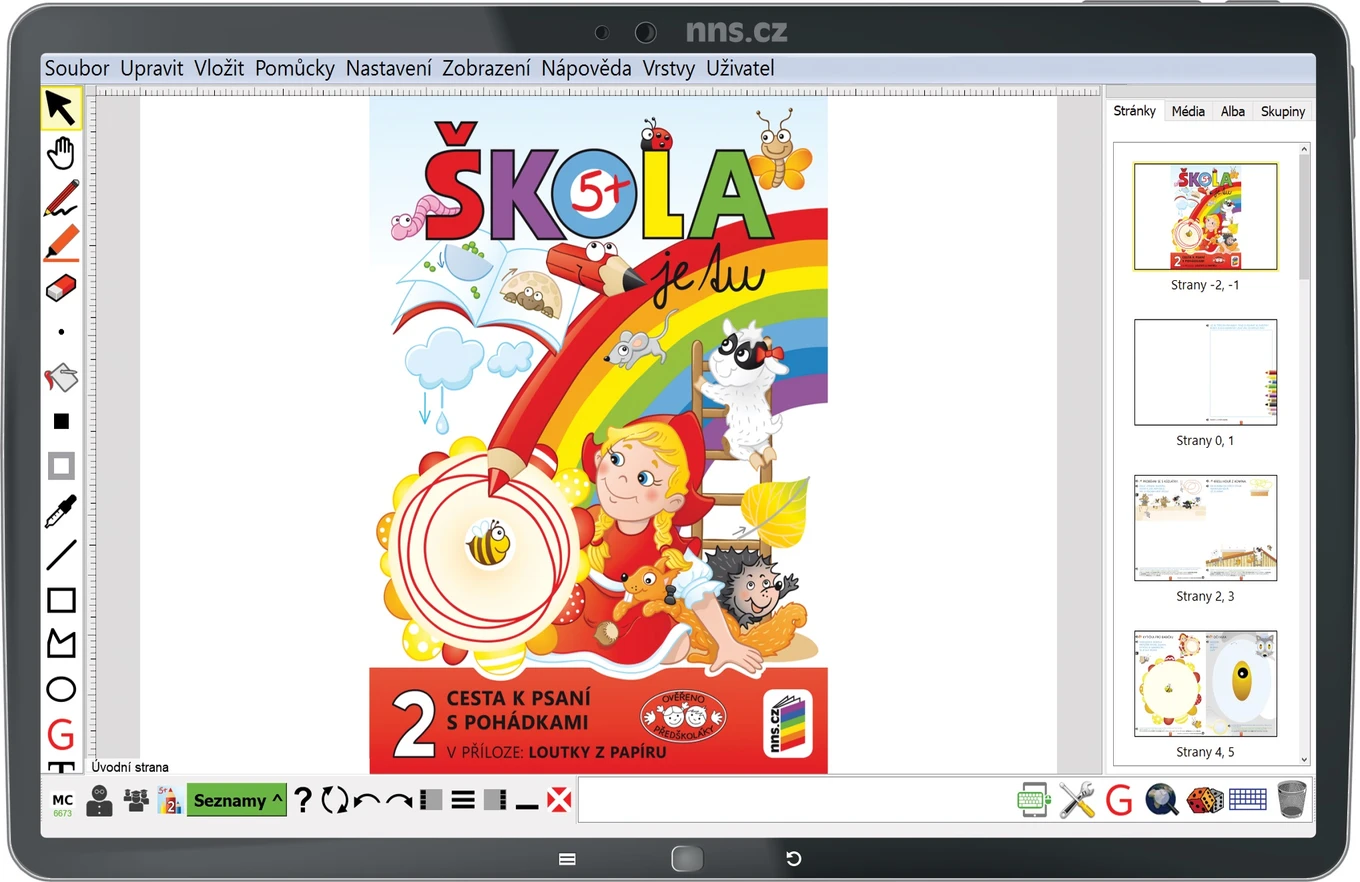Toggle the on-screen keyboard icon
Image resolution: width=1360 pixels, height=882 pixels.
point(1247,800)
